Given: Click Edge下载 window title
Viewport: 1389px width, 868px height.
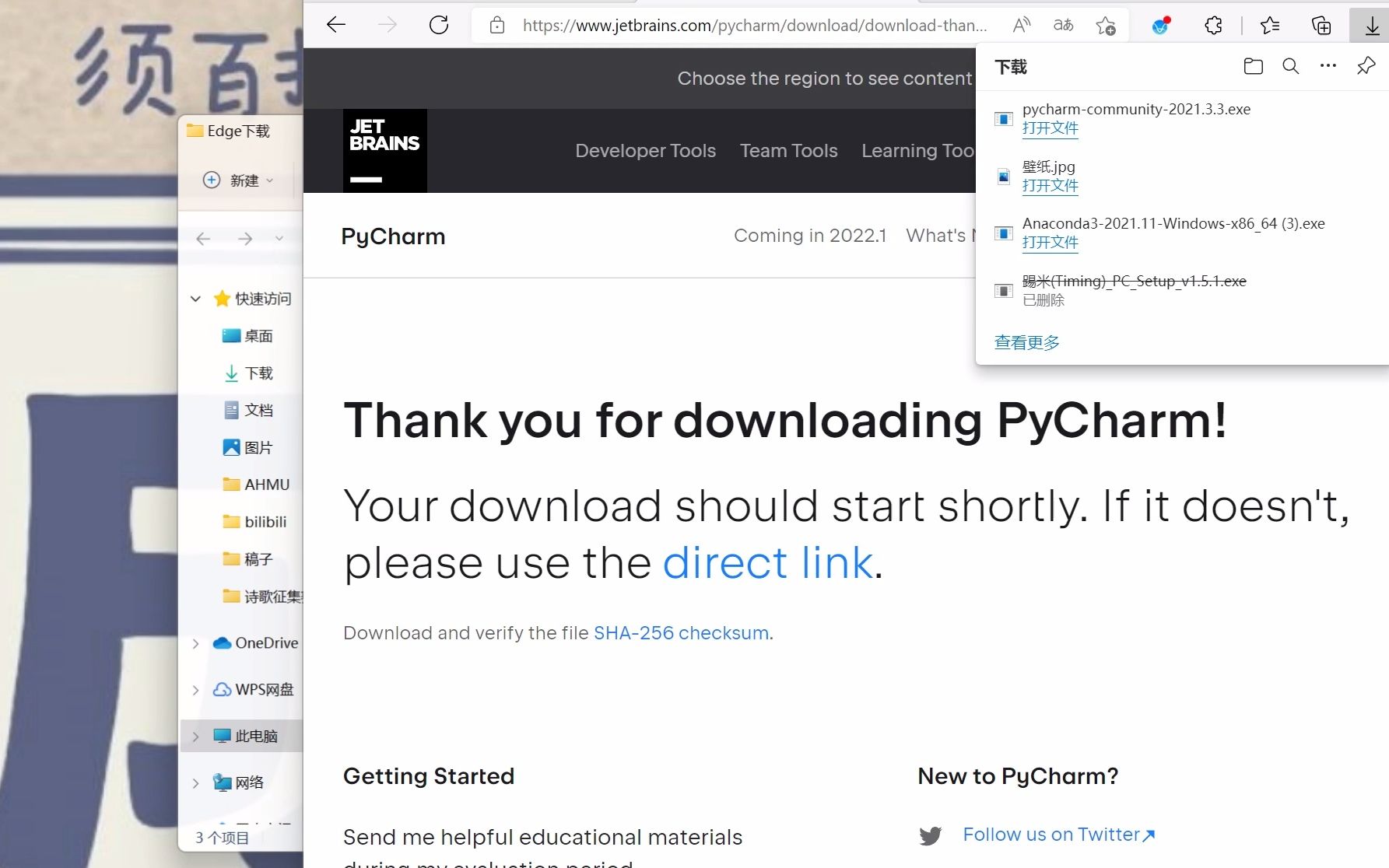Looking at the screenshot, I should click(238, 131).
